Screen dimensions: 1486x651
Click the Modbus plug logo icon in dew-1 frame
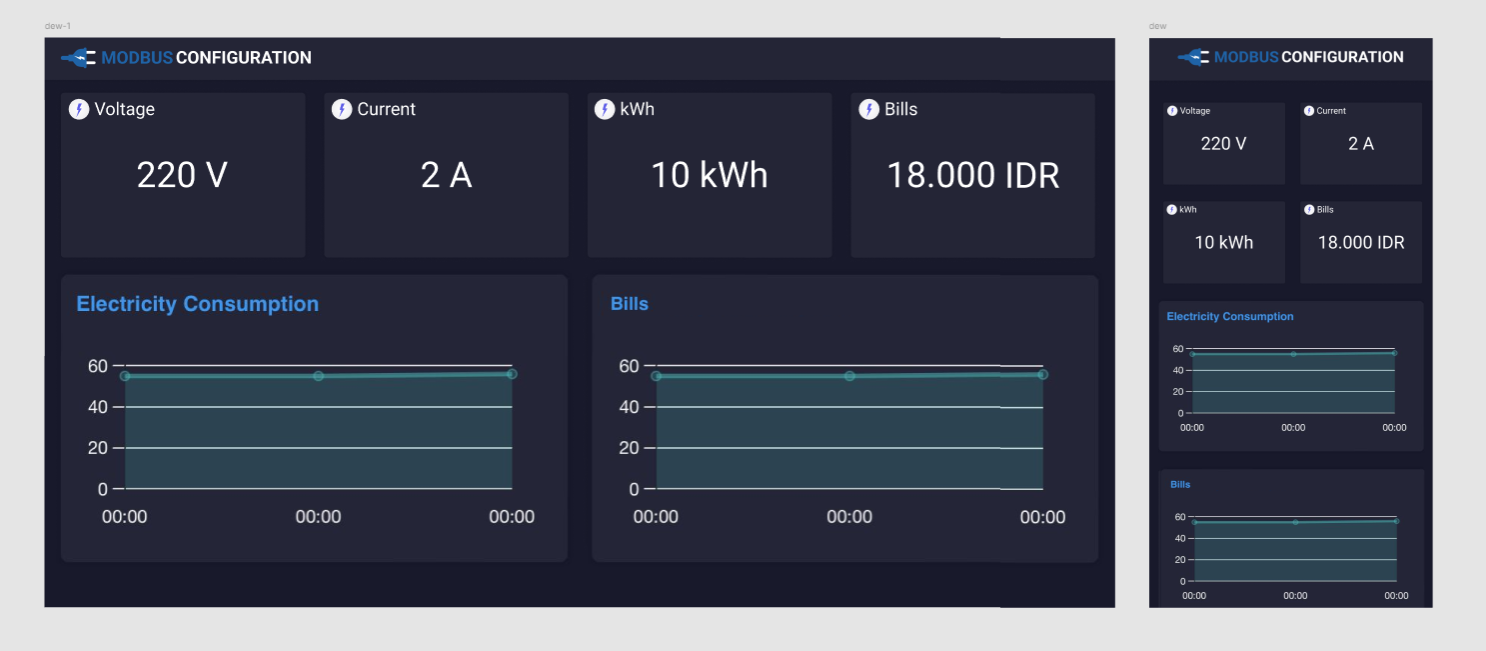(x=79, y=58)
